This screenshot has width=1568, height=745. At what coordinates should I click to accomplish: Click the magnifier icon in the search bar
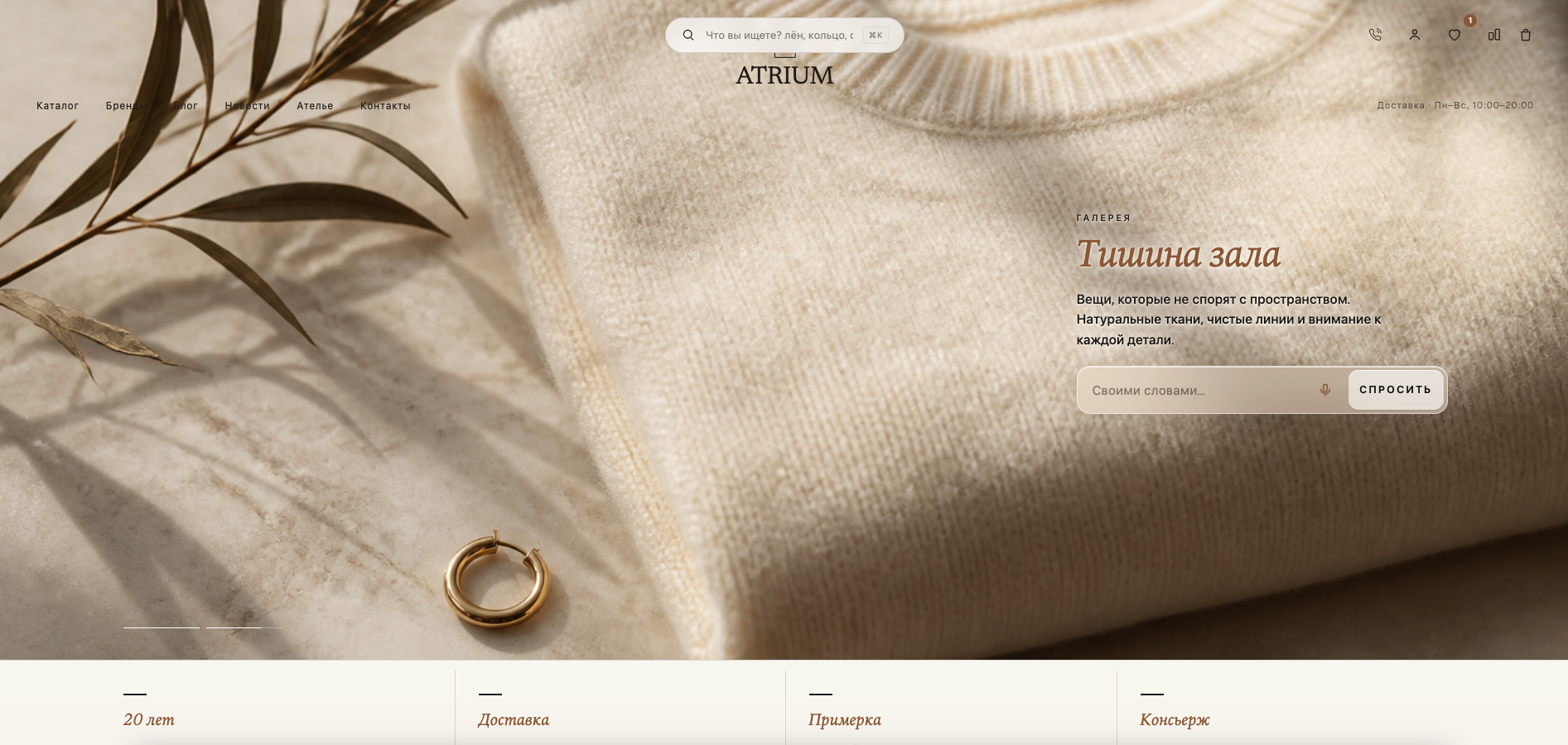tap(688, 35)
